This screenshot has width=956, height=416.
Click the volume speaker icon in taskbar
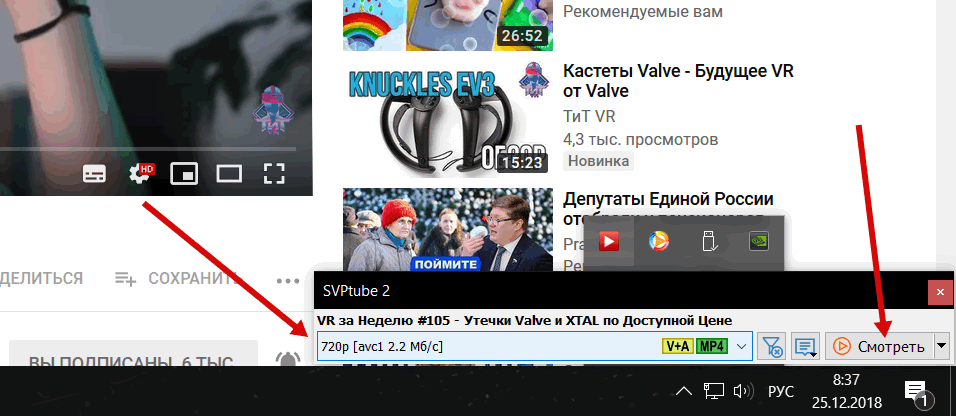tap(743, 391)
